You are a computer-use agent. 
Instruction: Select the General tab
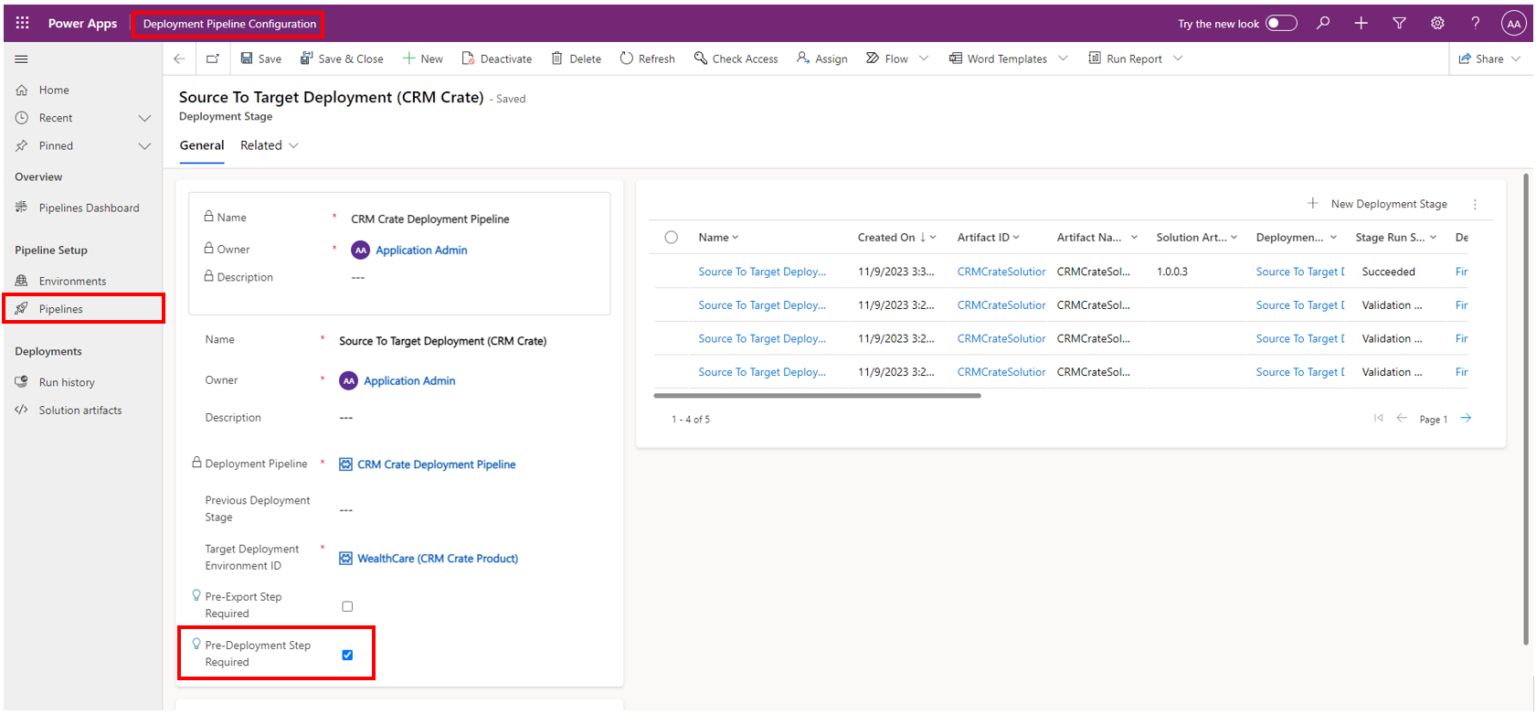coord(201,145)
